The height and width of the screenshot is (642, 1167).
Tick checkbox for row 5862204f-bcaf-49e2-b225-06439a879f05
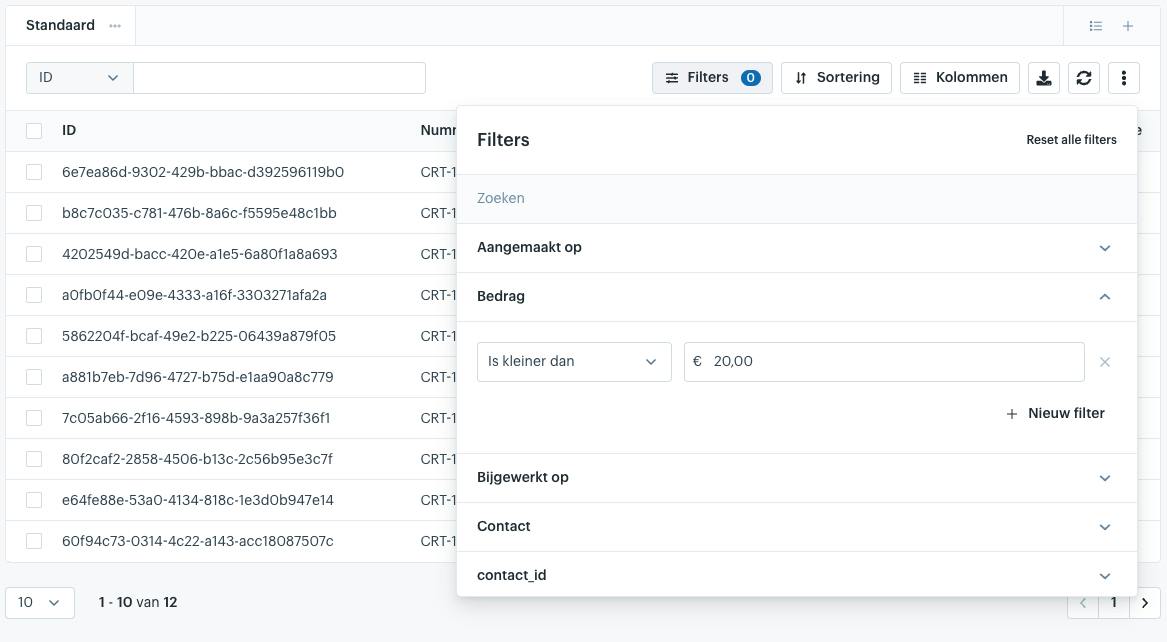[x=34, y=336]
